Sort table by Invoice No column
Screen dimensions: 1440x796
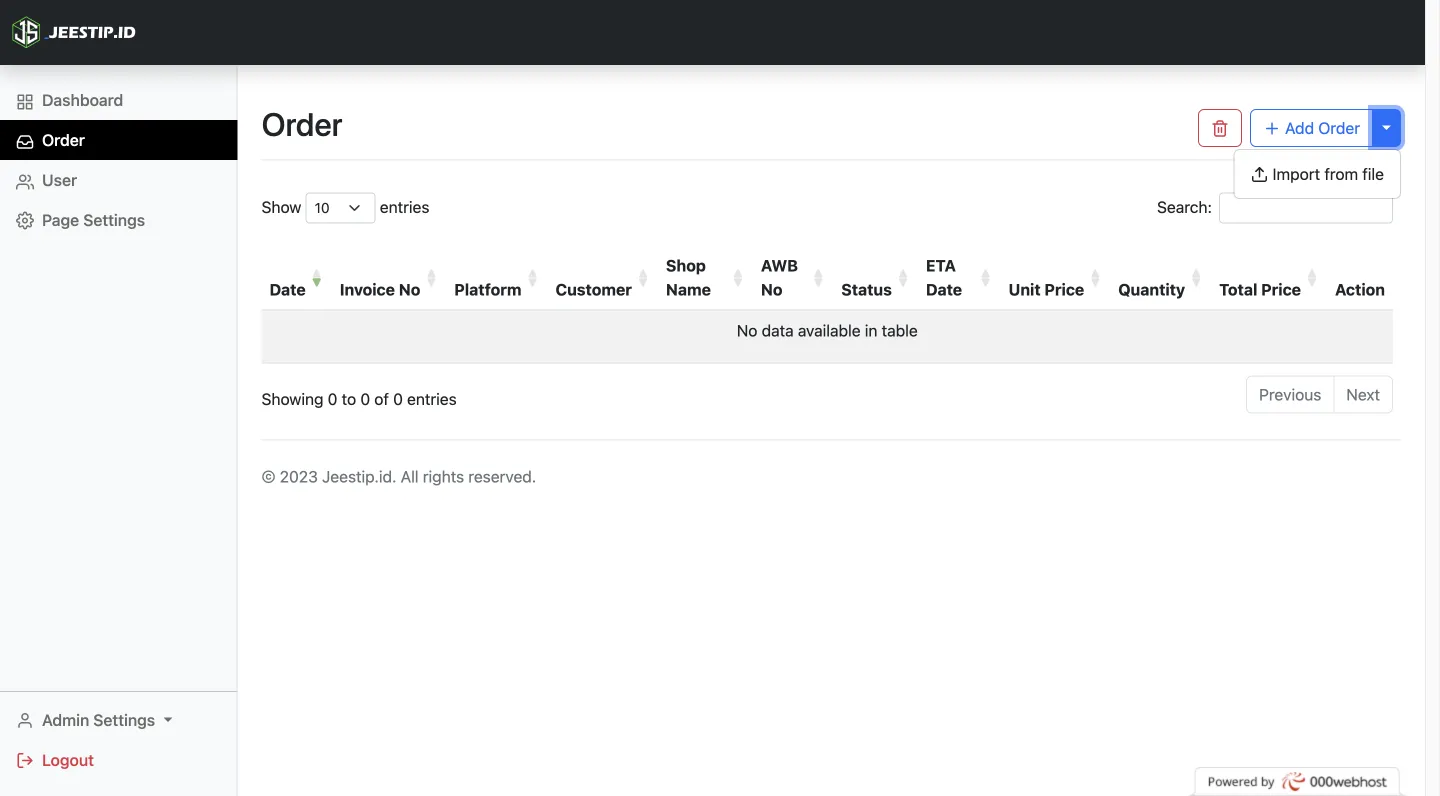(389, 278)
